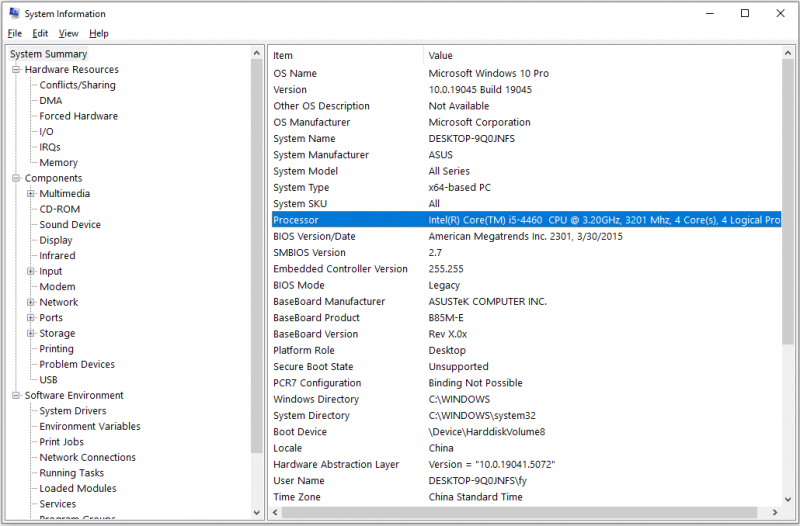The image size is (800, 526).
Task: Select the OS Name row
Action: point(526,73)
